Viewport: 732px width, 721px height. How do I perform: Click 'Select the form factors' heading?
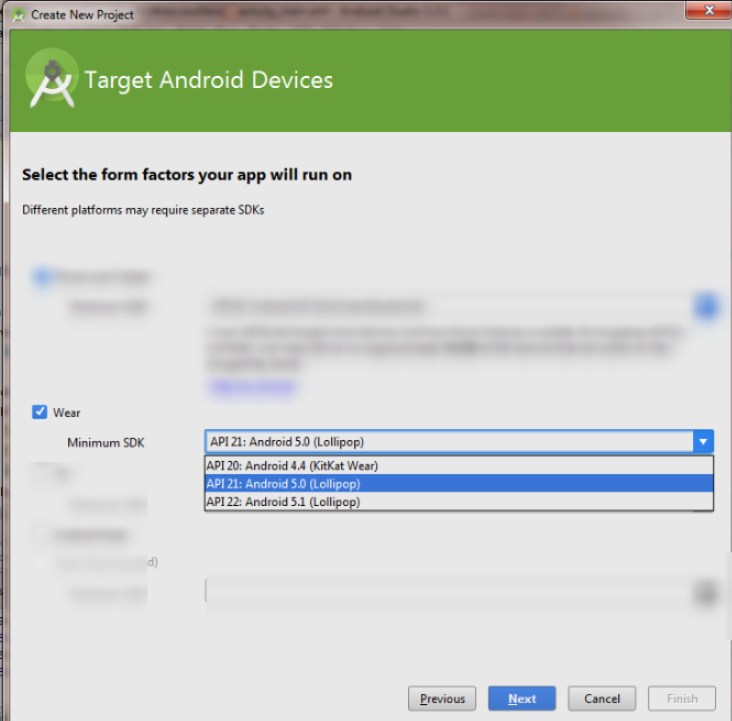pyautogui.click(x=187, y=175)
